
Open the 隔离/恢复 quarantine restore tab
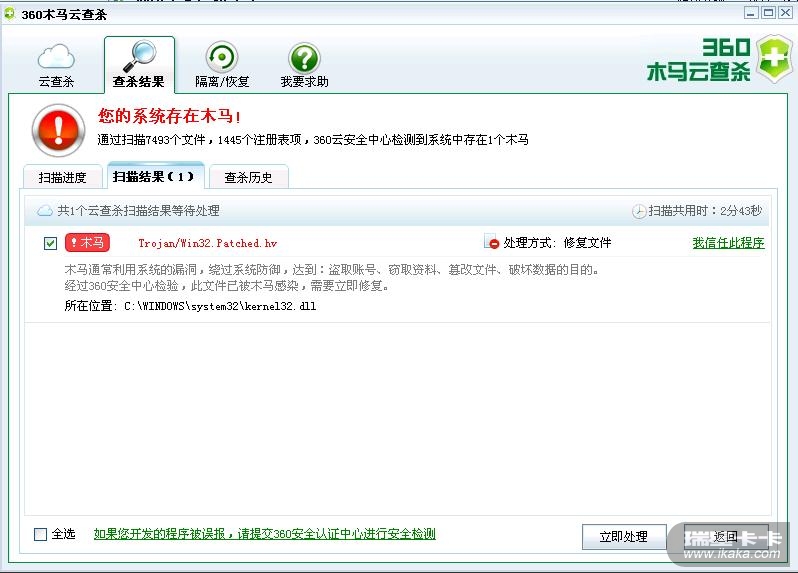point(222,65)
